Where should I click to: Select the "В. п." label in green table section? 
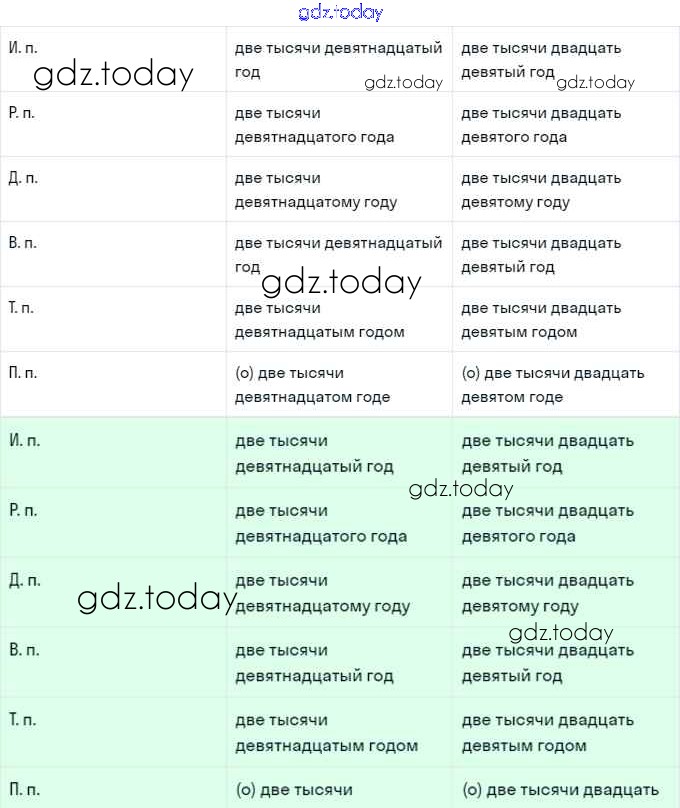point(24,651)
